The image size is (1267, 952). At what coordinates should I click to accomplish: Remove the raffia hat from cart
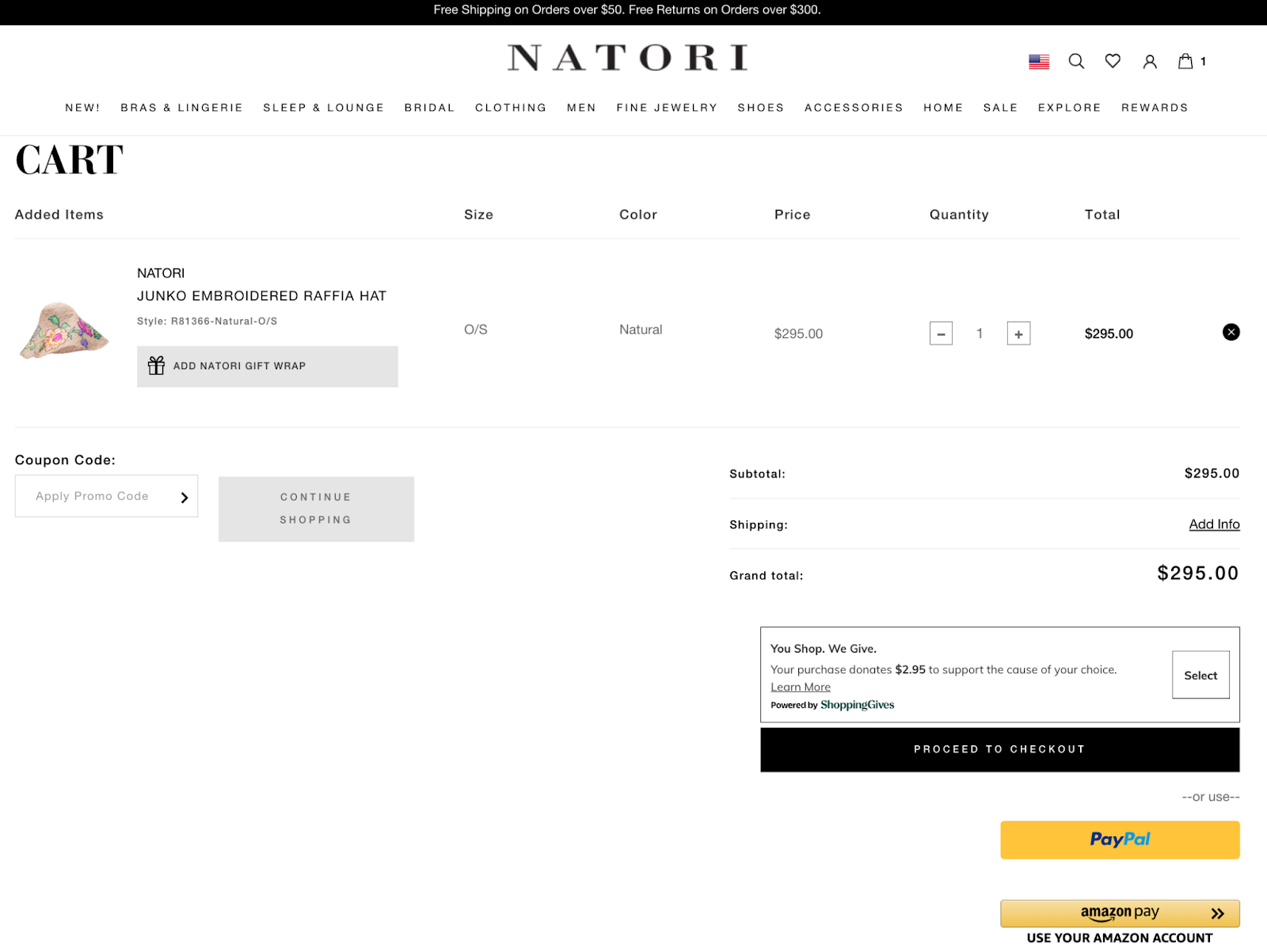click(x=1231, y=332)
